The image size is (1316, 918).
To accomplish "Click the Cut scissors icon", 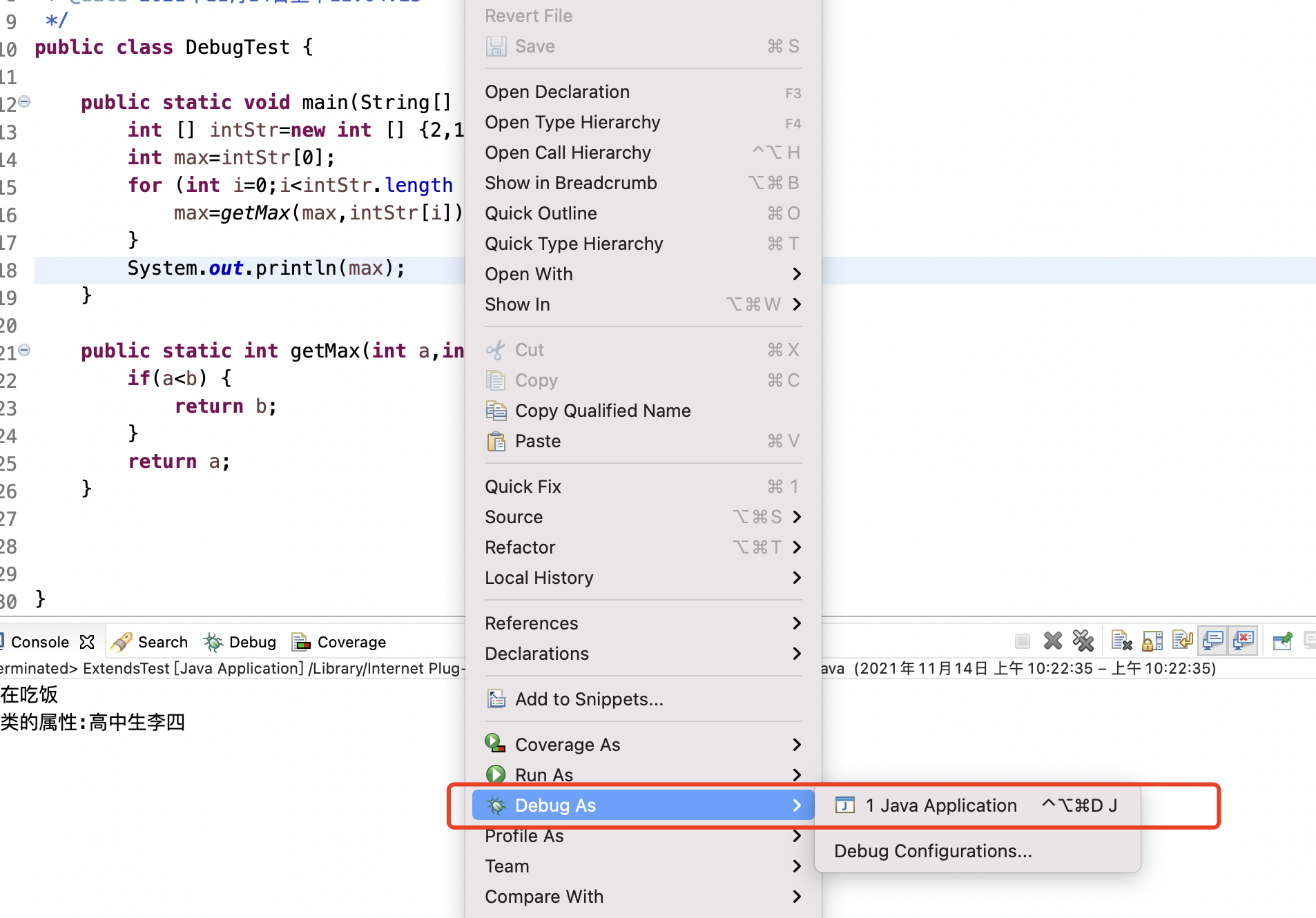I will 496,350.
